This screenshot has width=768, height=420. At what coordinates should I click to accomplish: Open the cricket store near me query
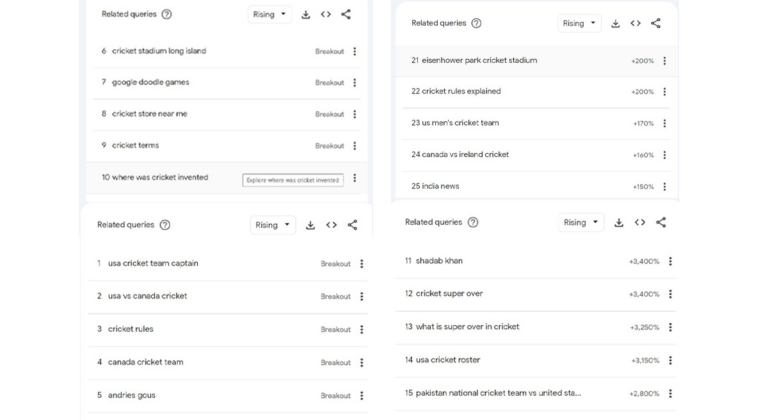click(150, 114)
